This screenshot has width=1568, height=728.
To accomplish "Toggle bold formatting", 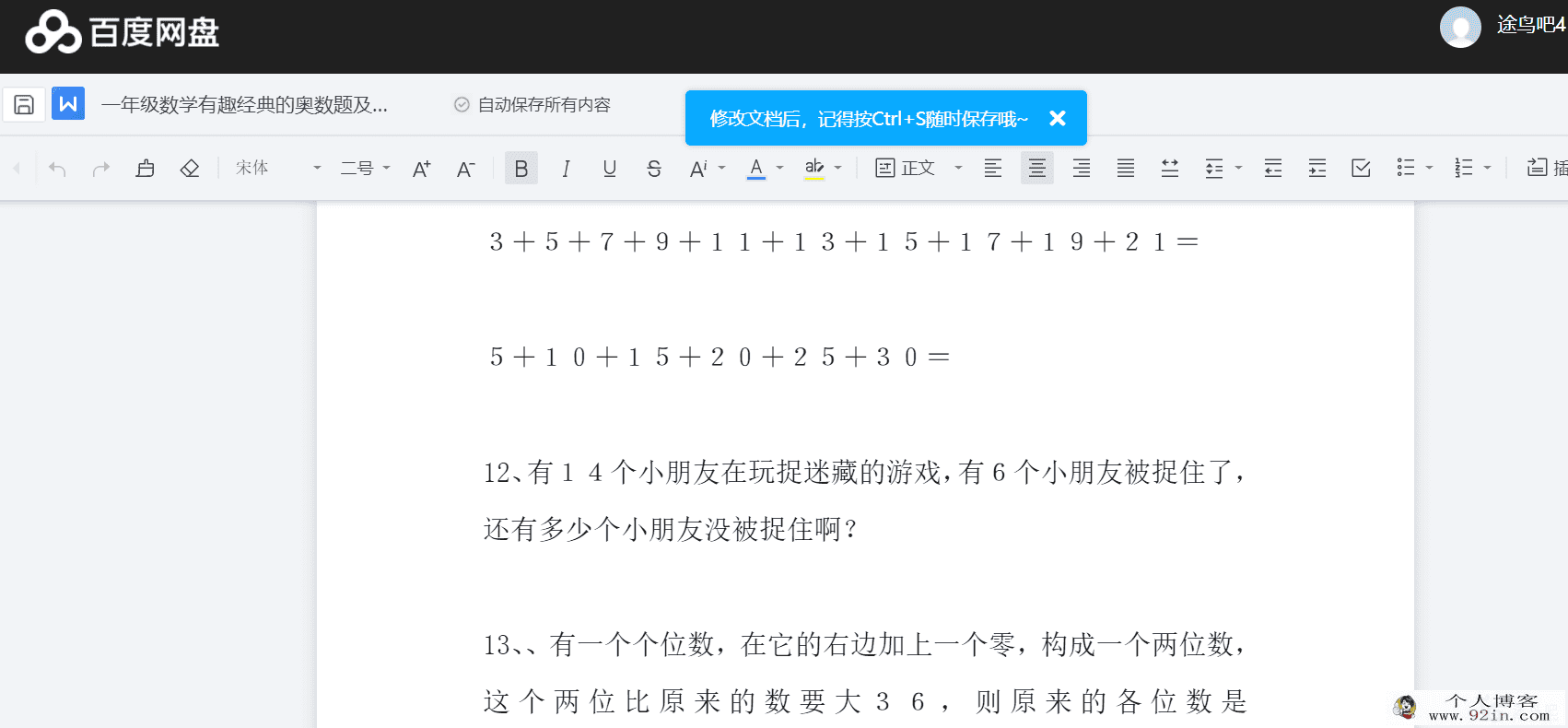I will [x=521, y=168].
